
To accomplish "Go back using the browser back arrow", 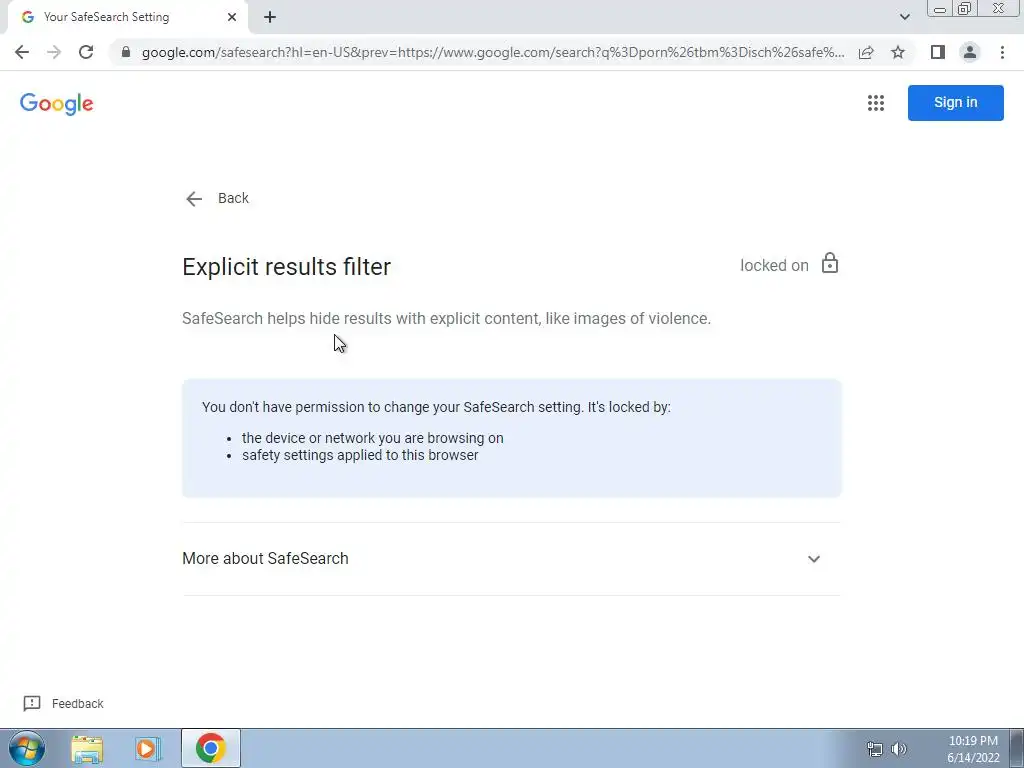I will [22, 52].
